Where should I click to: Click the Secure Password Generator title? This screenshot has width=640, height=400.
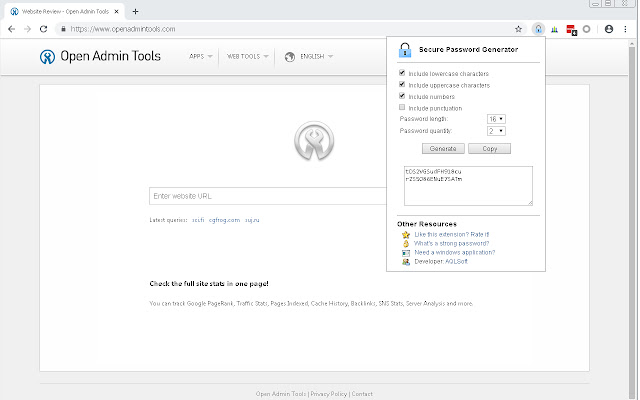(x=469, y=49)
